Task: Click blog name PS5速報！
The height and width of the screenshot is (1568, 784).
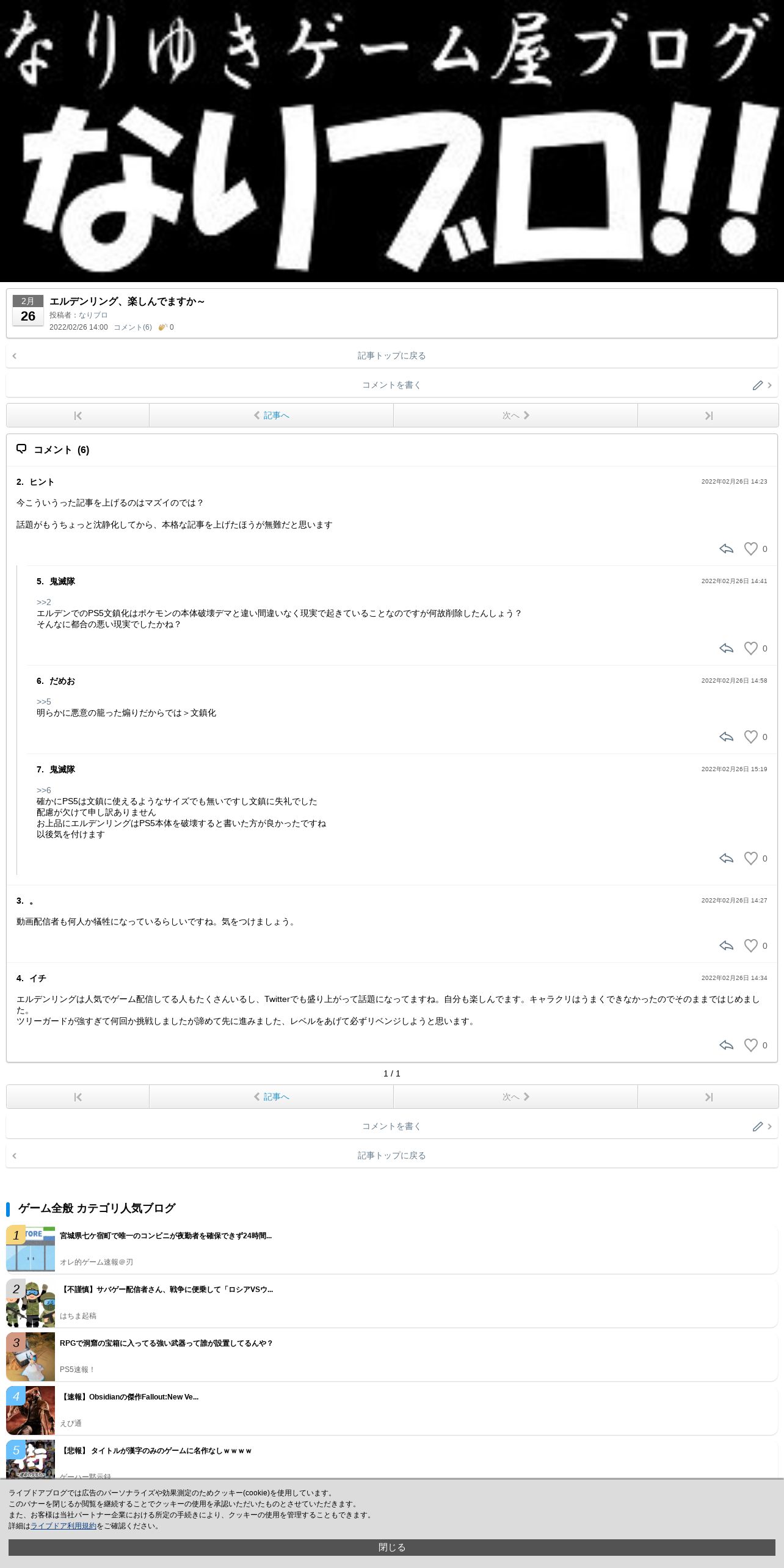Action: [x=78, y=1370]
